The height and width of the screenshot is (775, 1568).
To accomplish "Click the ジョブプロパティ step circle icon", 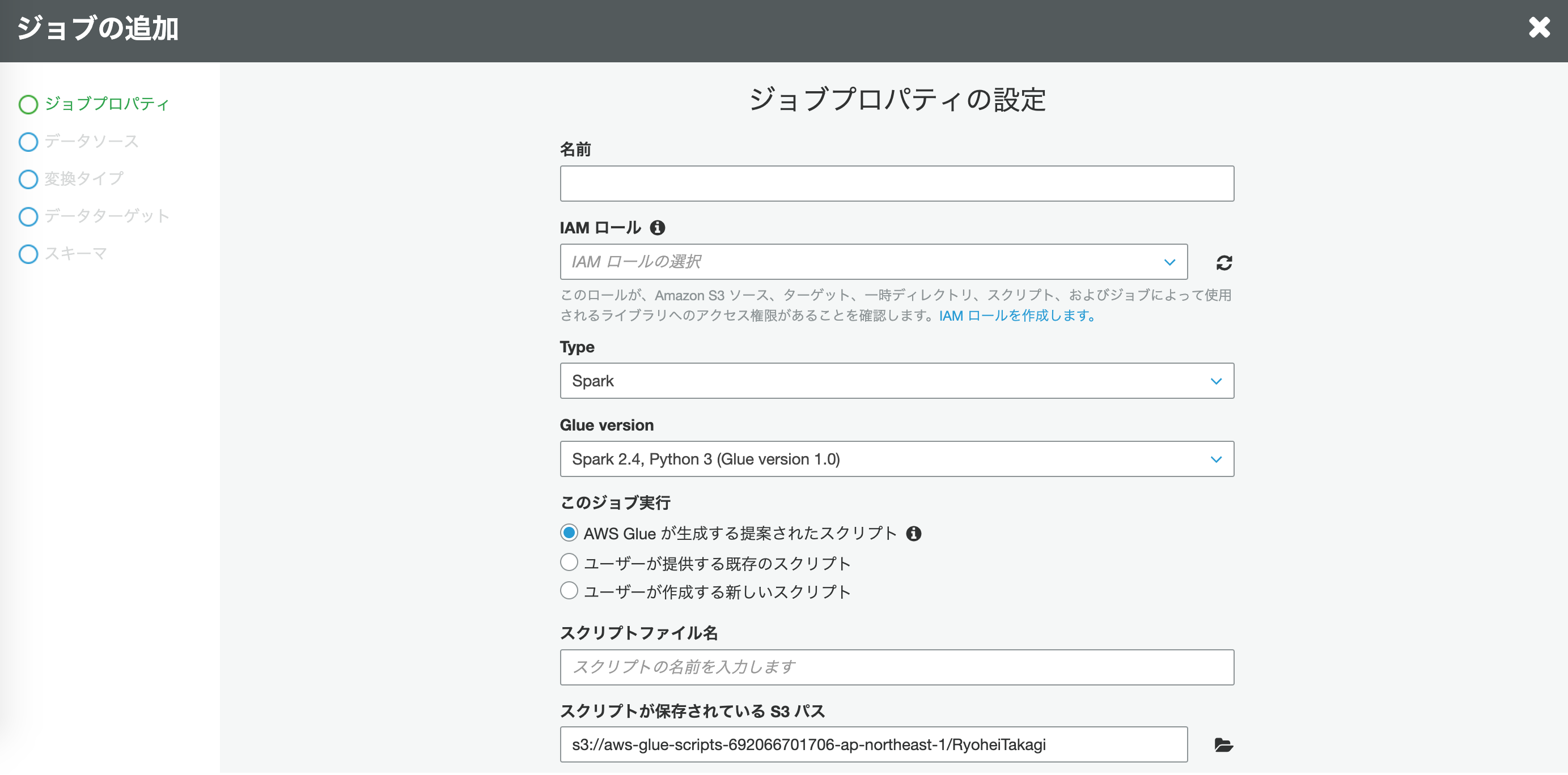I will click(x=28, y=104).
